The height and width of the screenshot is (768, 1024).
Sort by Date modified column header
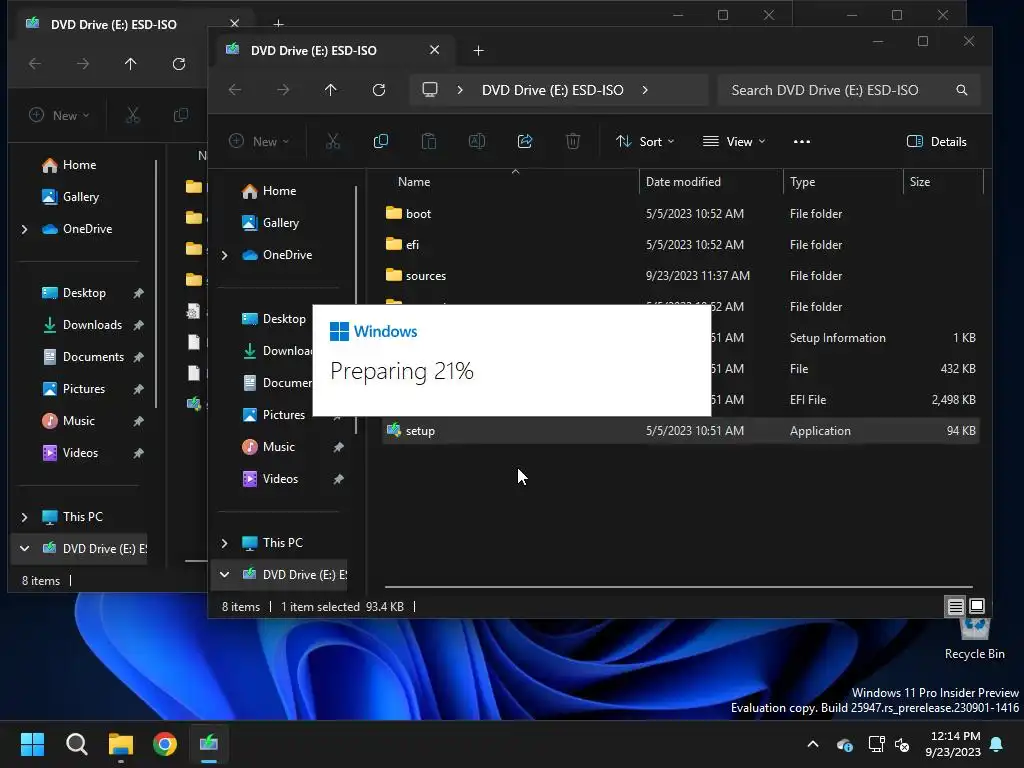683,182
